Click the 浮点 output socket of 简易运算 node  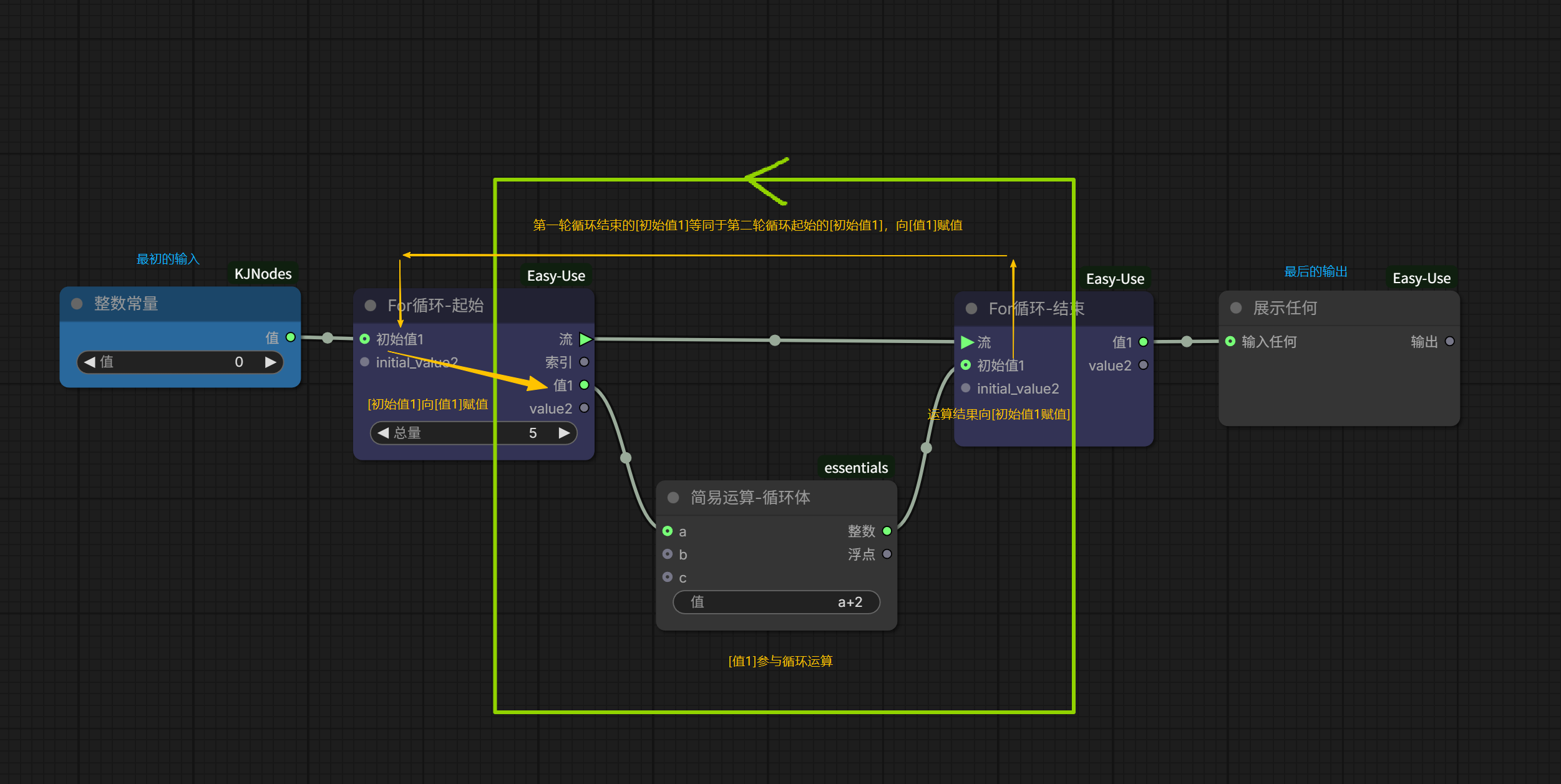[887, 554]
